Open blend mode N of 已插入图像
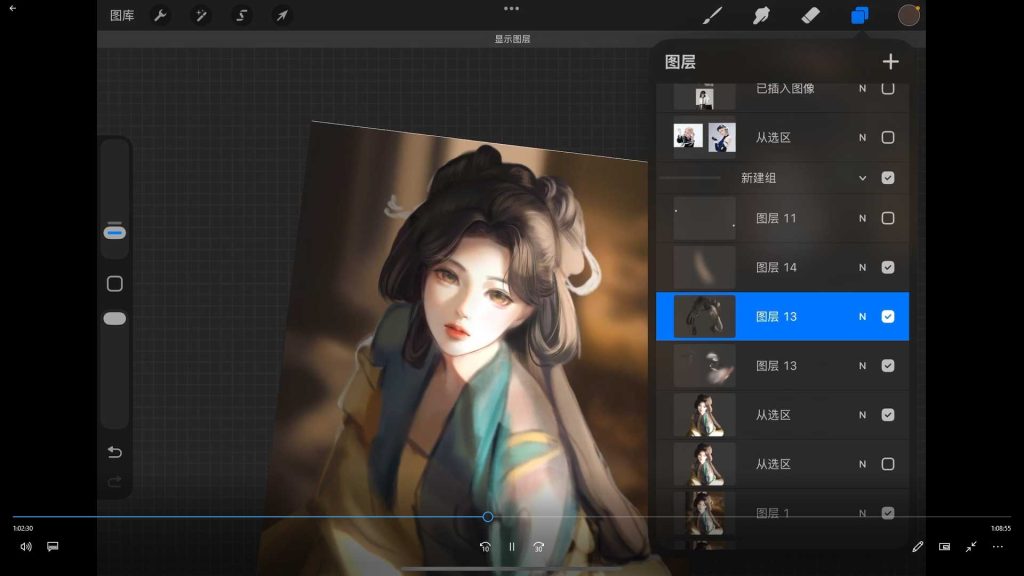Image resolution: width=1024 pixels, height=576 pixels. click(863, 88)
